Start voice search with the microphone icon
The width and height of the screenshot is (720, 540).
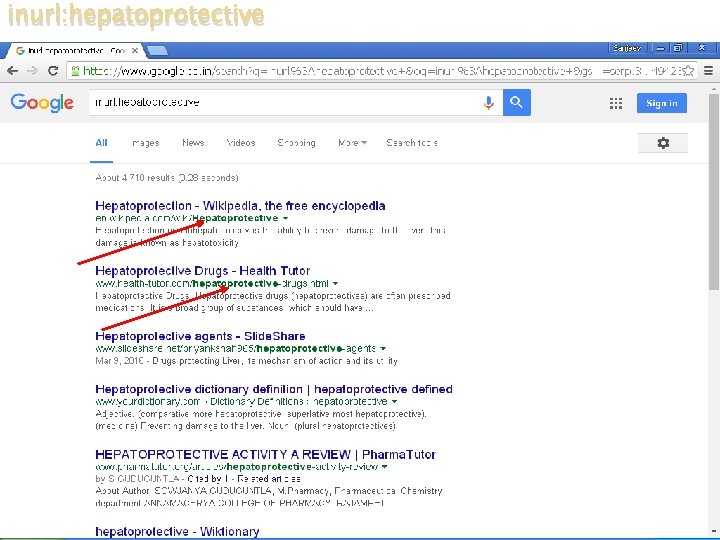click(x=489, y=102)
